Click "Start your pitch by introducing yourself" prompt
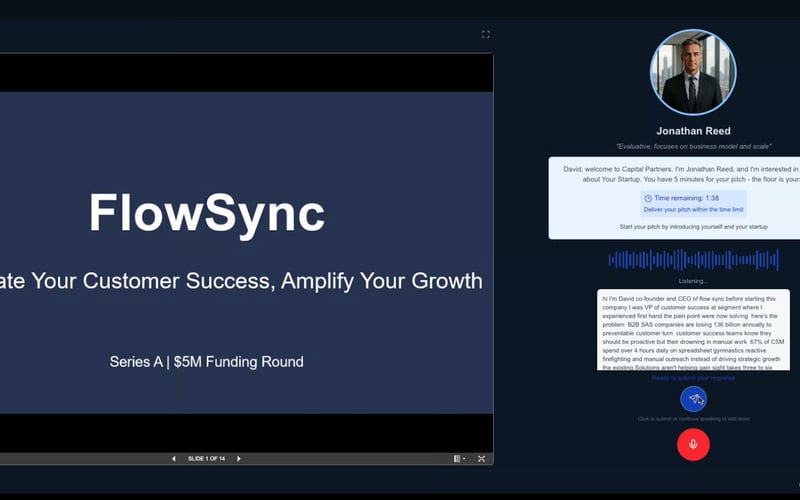 (693, 227)
